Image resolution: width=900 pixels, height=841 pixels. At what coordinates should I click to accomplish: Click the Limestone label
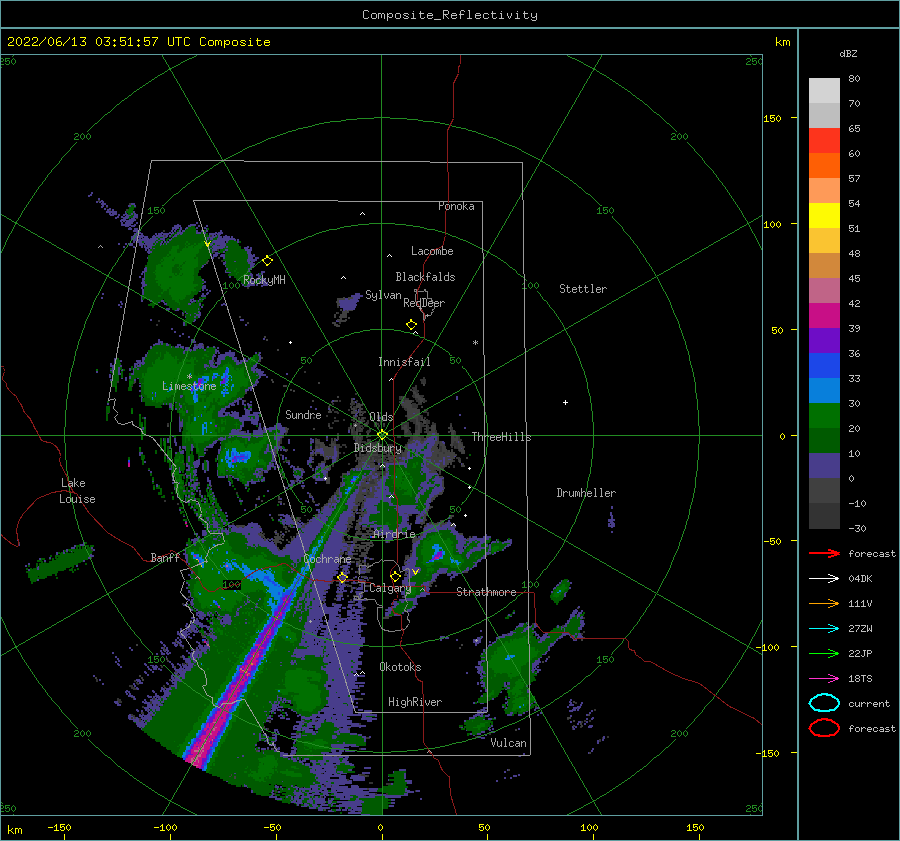click(189, 386)
